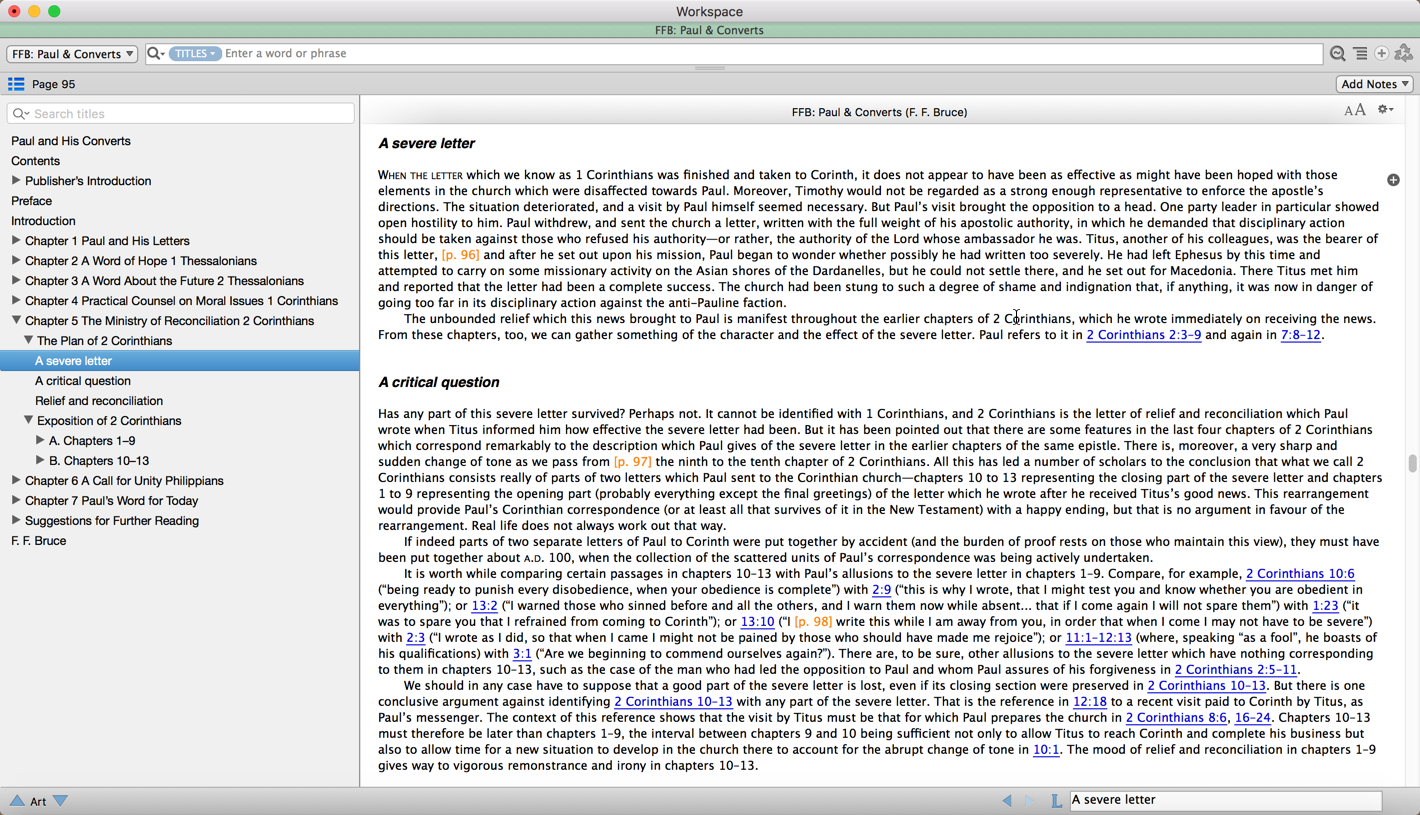This screenshot has width=1420, height=815.
Task: Open the TITLES search field selector
Action: pyautogui.click(x=195, y=54)
